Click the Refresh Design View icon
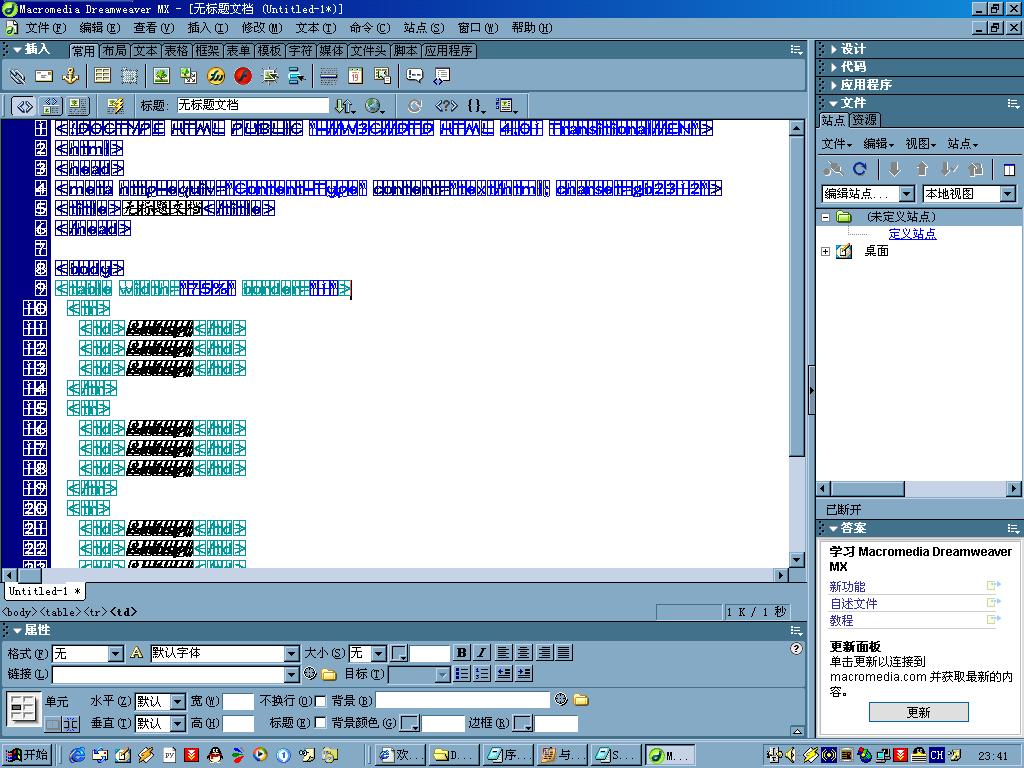The height and width of the screenshot is (768, 1024). (x=414, y=106)
